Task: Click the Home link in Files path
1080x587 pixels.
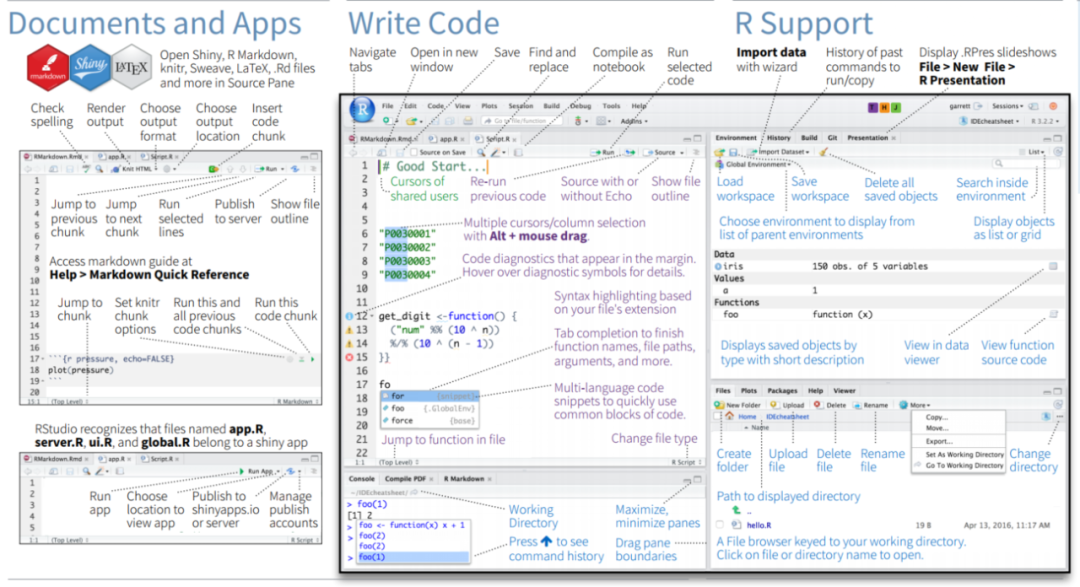Action: 747,417
